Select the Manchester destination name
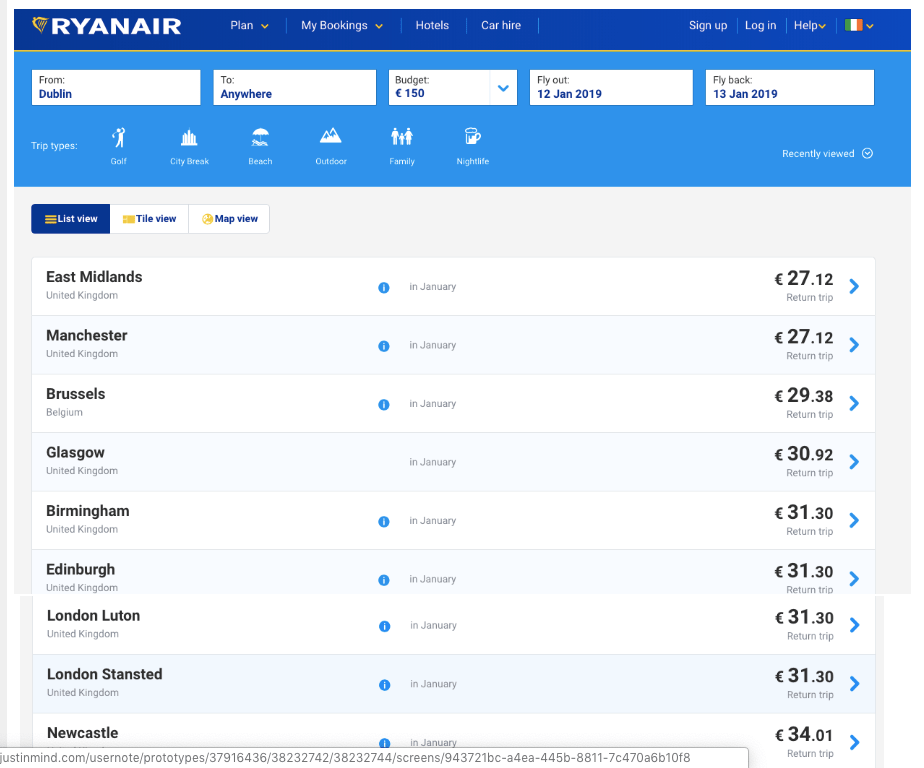Screen dimensions: 924x768 87,335
